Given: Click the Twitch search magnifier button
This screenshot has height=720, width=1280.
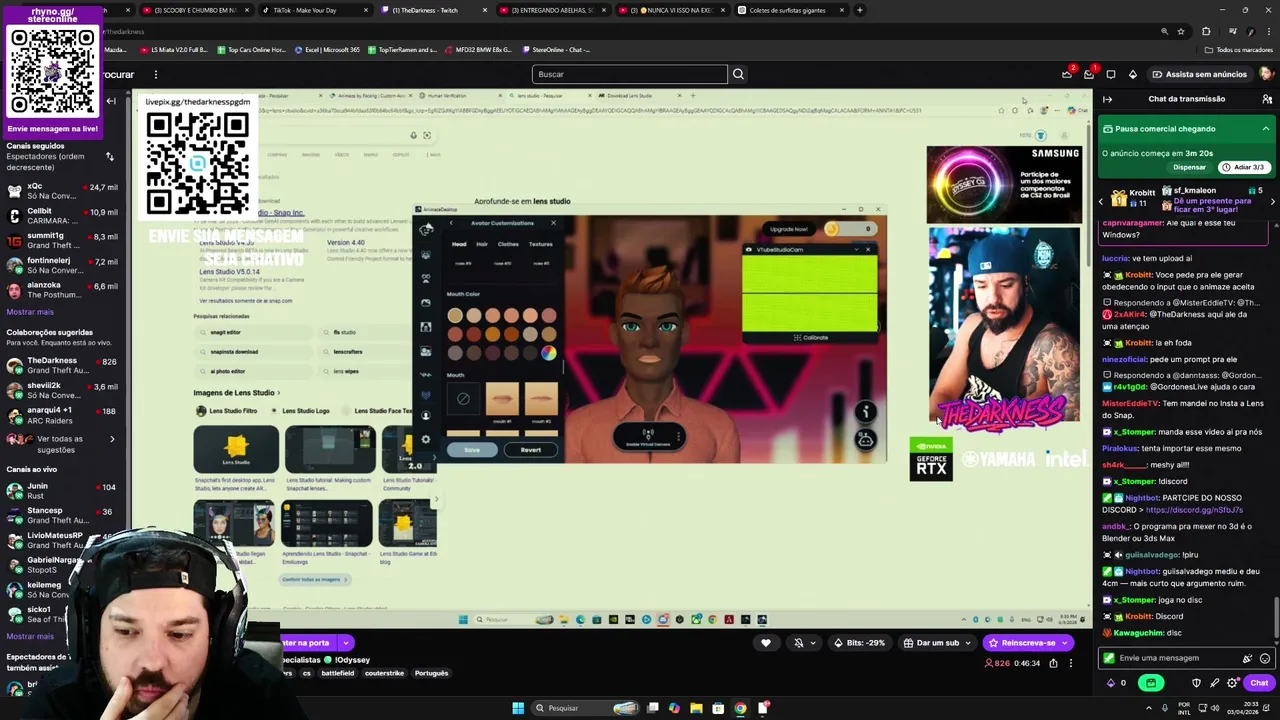Looking at the screenshot, I should pyautogui.click(x=738, y=74).
